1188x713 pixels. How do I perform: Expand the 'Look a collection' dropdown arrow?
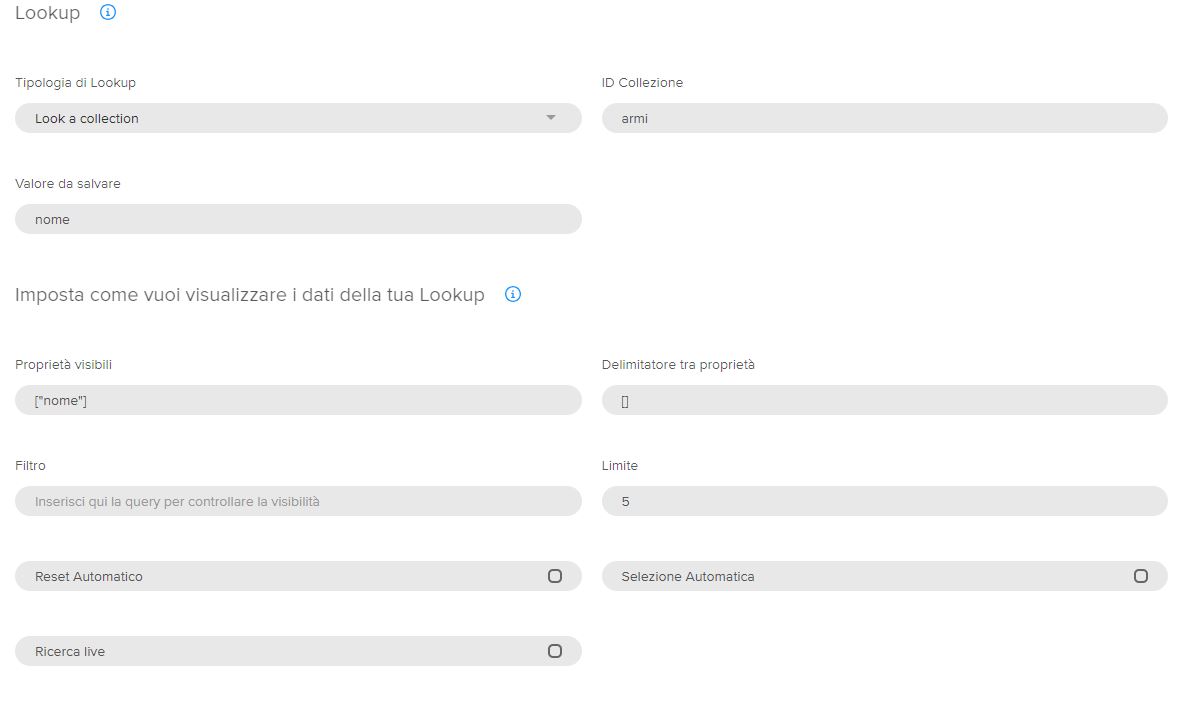tap(550, 118)
